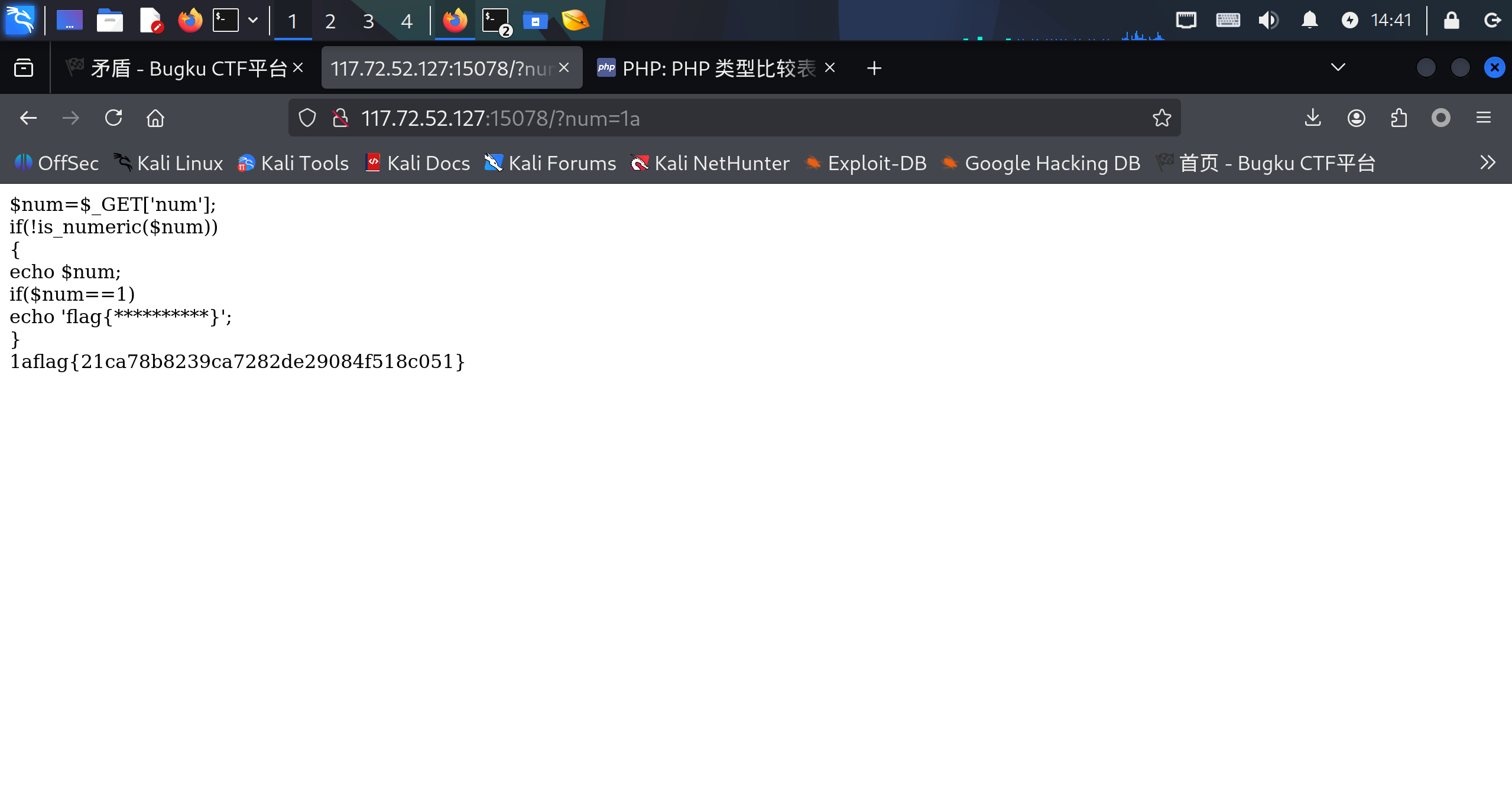1512x794 pixels.
Task: Switch to the 矛盾 - Bugku CTF平台 tab
Action: (188, 69)
